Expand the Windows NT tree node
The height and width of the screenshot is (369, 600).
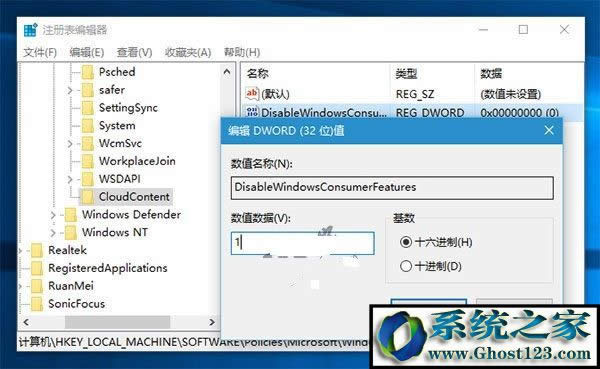point(53,233)
